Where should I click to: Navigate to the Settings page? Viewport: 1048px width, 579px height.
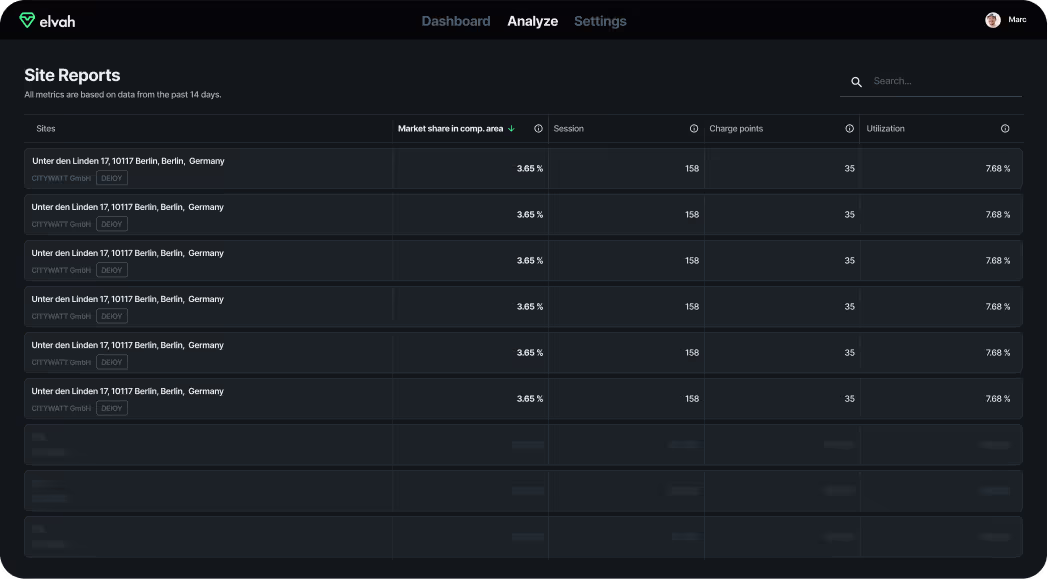(x=600, y=20)
